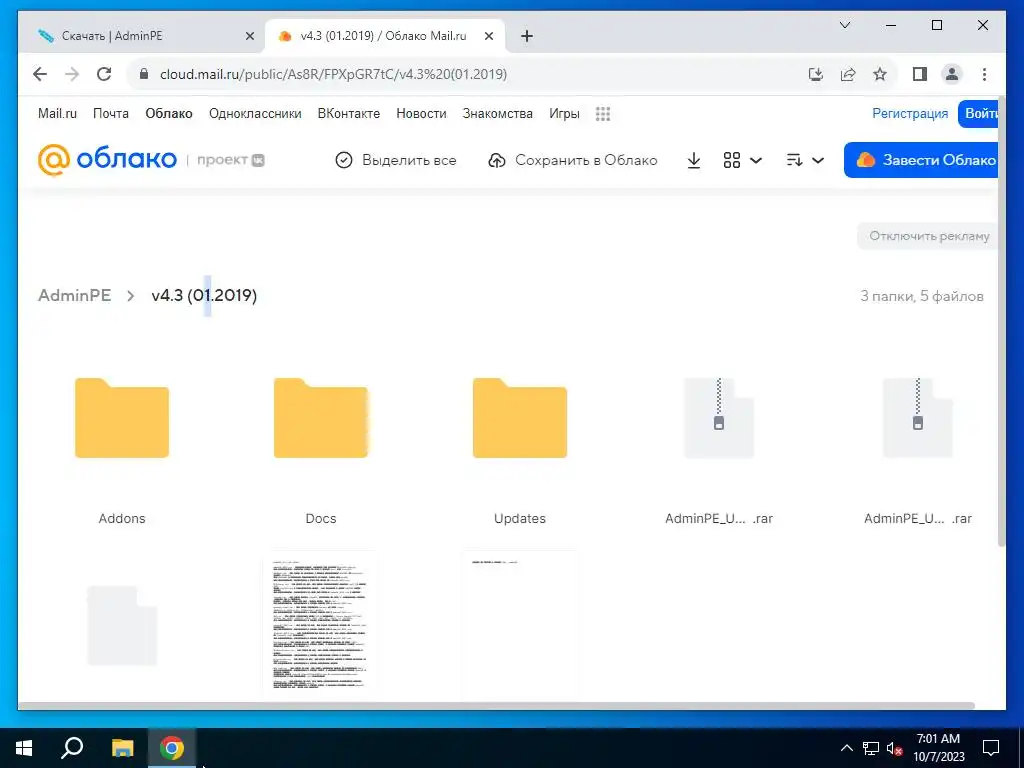Open the notification center icon
The image size is (1024, 768).
[x=991, y=748]
